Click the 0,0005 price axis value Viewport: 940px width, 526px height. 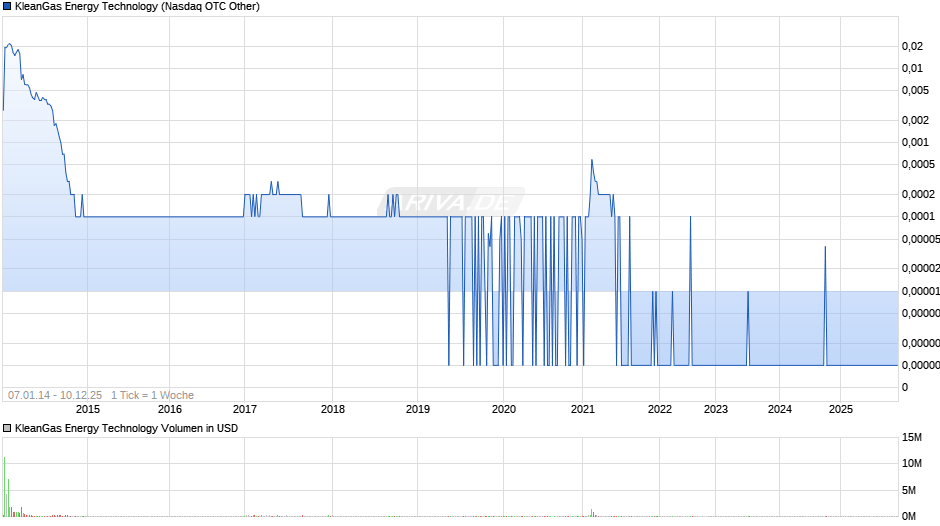[x=918, y=164]
